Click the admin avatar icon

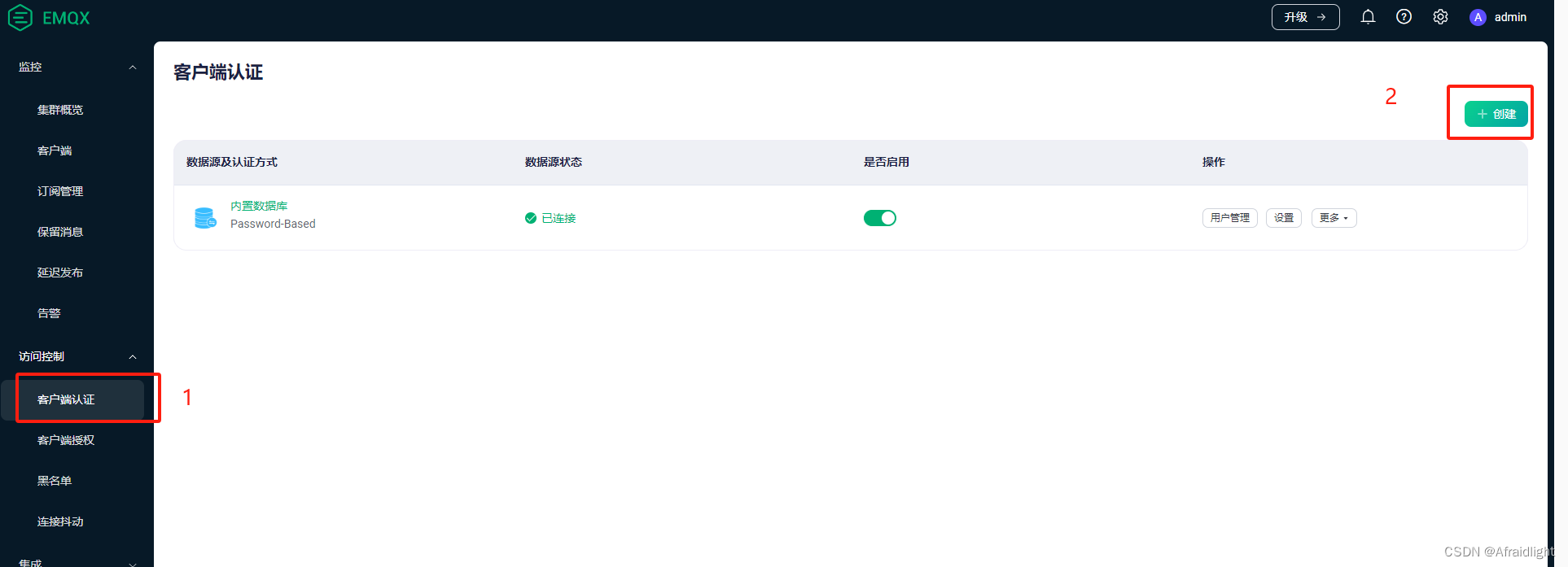(x=1478, y=17)
